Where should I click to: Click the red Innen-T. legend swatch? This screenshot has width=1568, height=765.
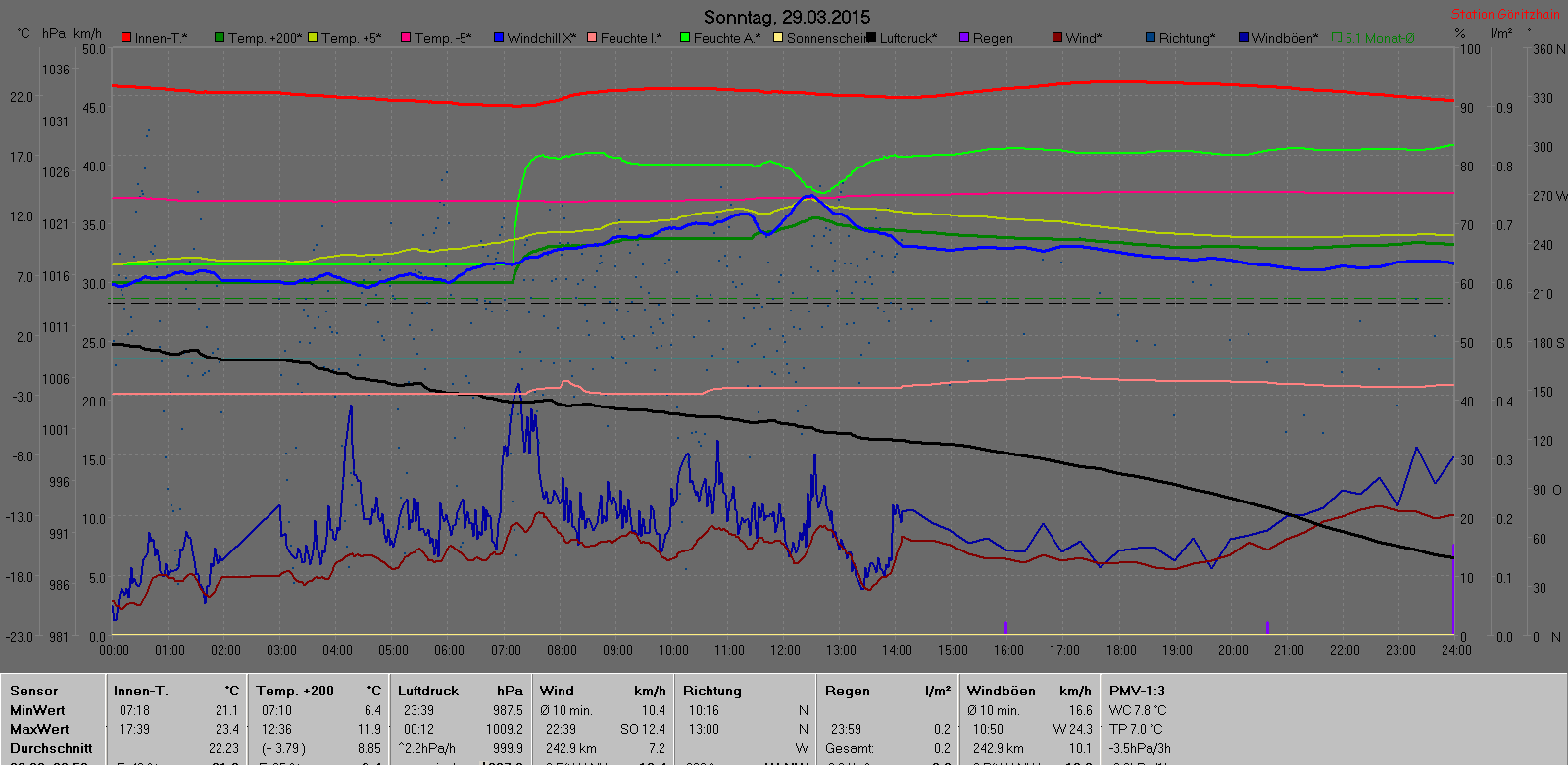(x=126, y=38)
